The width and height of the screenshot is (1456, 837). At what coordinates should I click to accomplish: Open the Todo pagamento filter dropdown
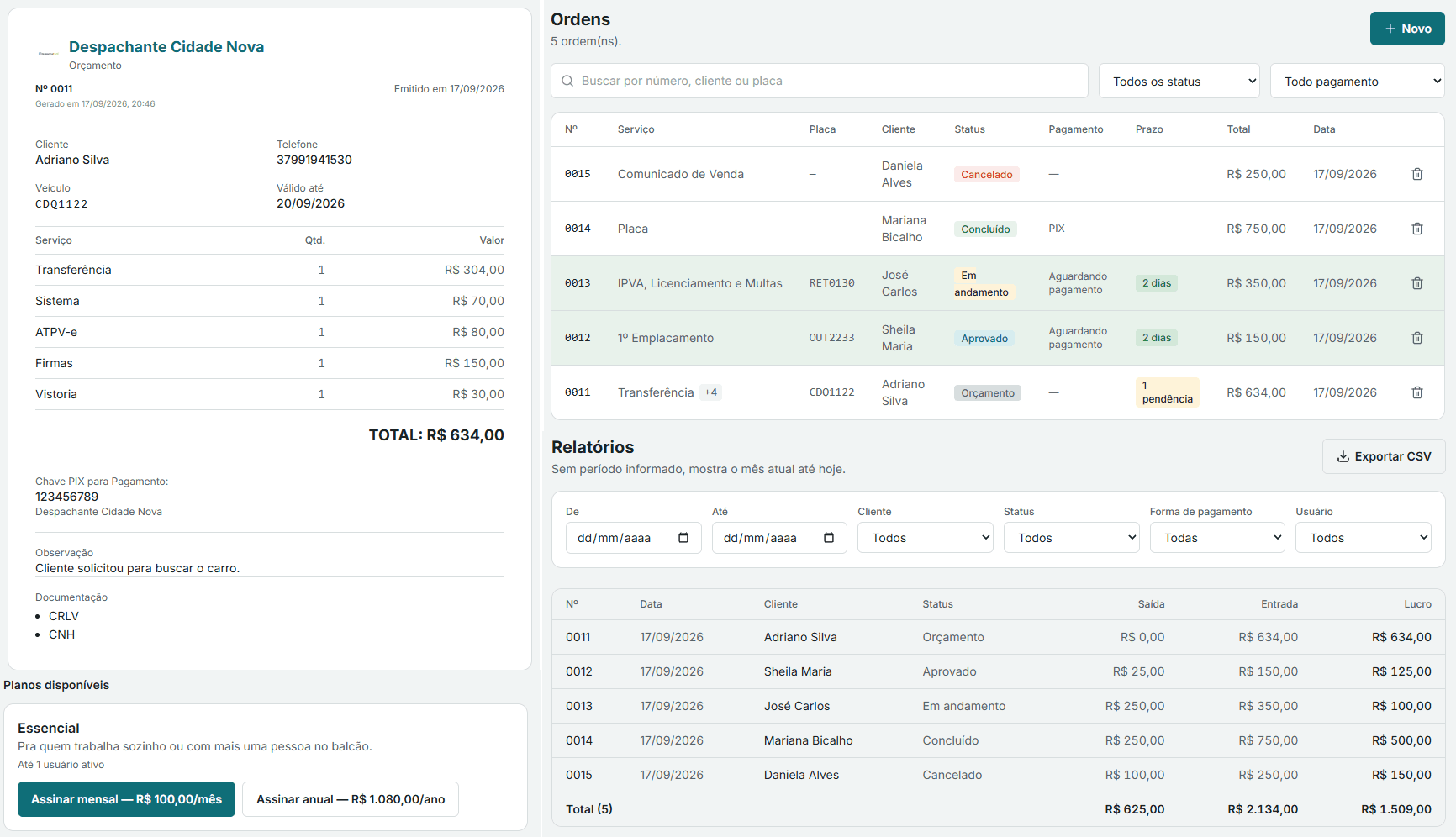click(1358, 81)
